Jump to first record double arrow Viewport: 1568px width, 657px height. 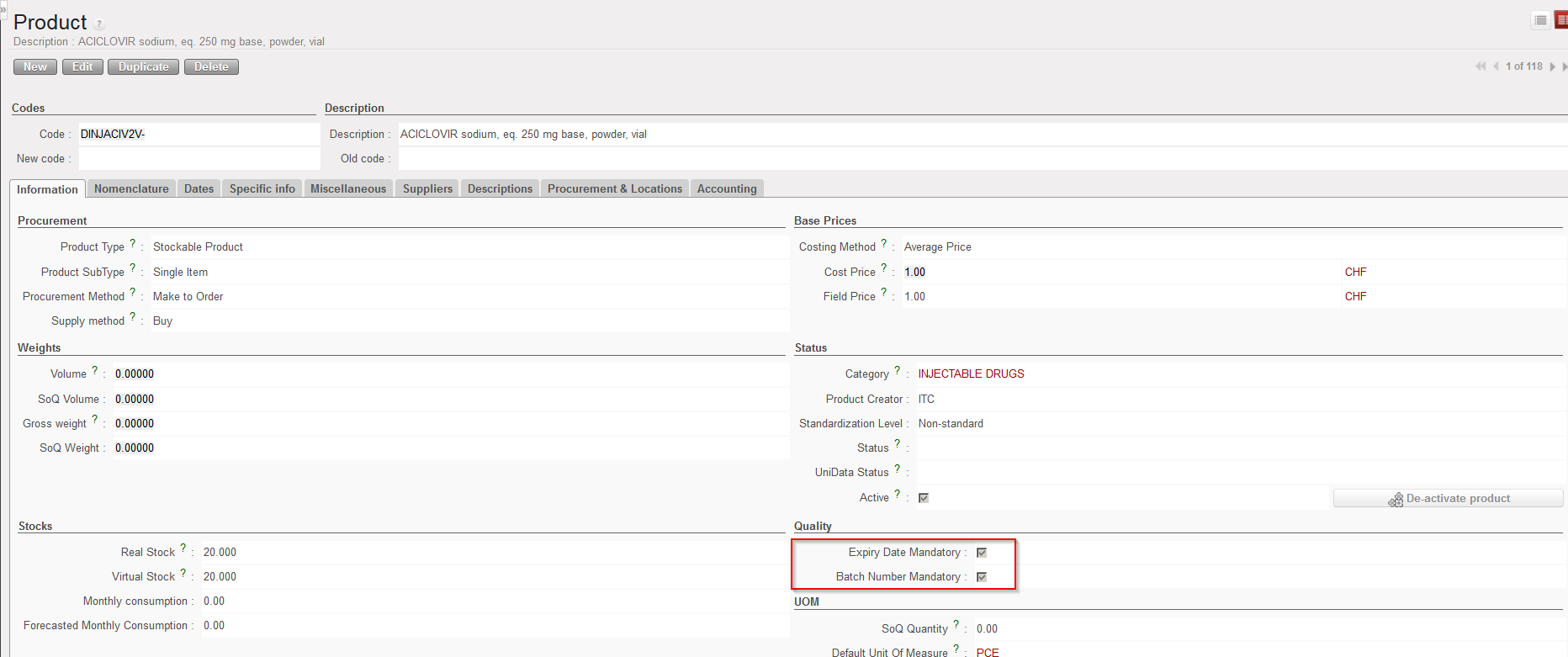click(x=1480, y=66)
